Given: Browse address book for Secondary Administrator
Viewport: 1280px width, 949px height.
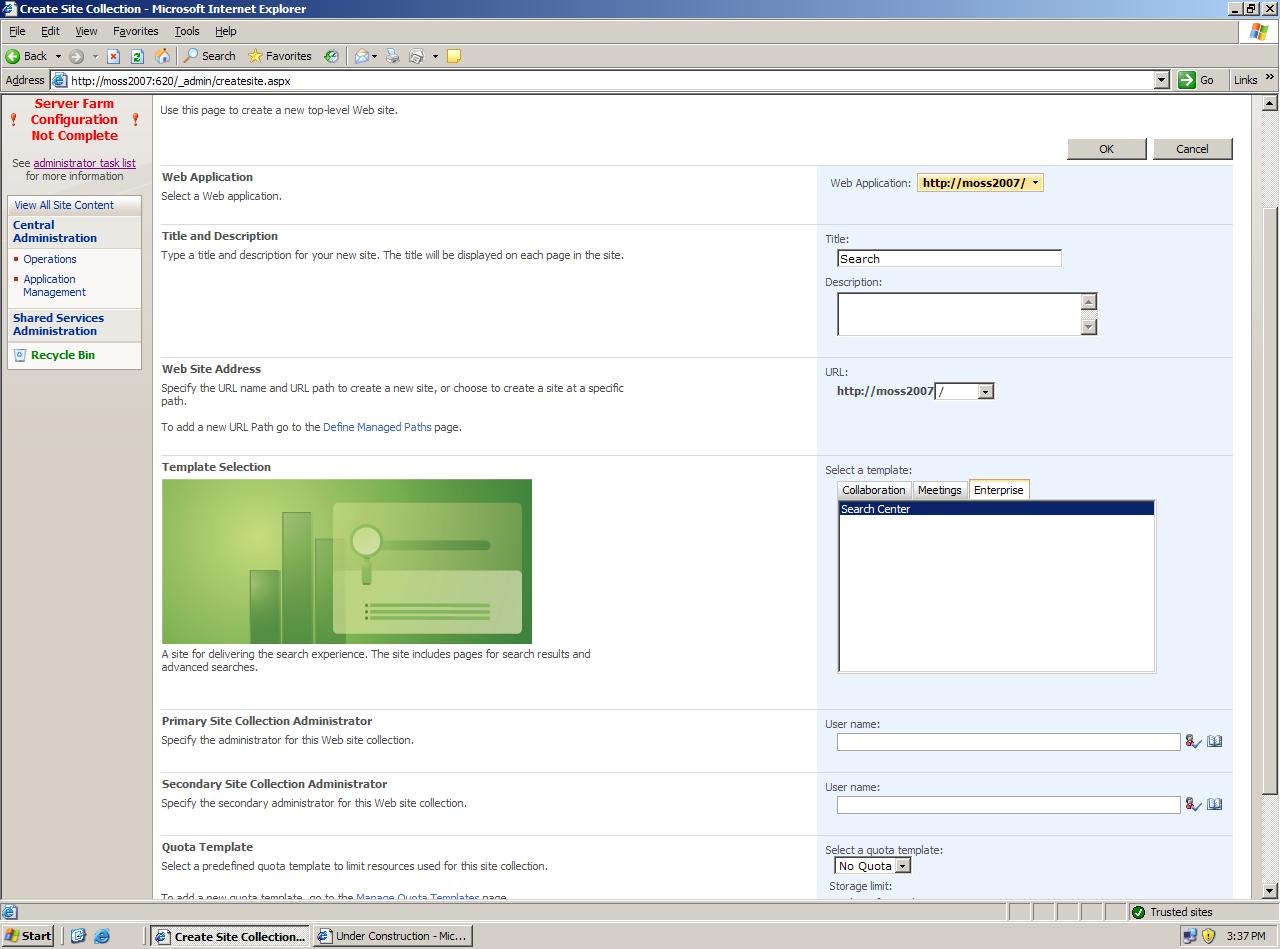Looking at the screenshot, I should point(1215,805).
